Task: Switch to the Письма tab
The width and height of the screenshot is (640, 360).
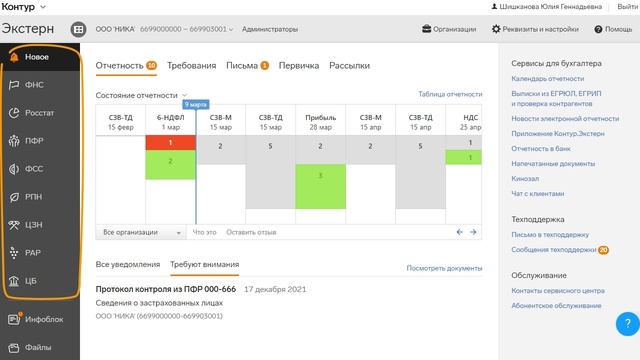Action: (247, 66)
